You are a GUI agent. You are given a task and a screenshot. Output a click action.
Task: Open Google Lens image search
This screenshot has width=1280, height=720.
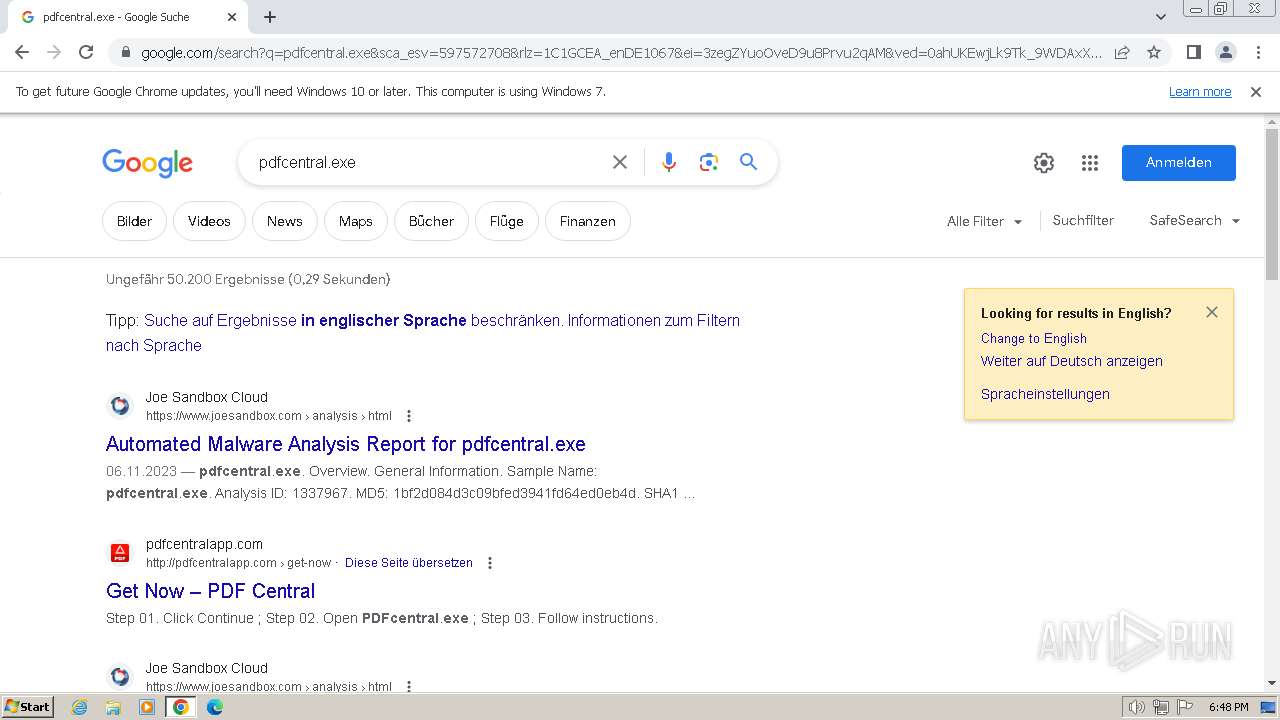click(x=709, y=162)
